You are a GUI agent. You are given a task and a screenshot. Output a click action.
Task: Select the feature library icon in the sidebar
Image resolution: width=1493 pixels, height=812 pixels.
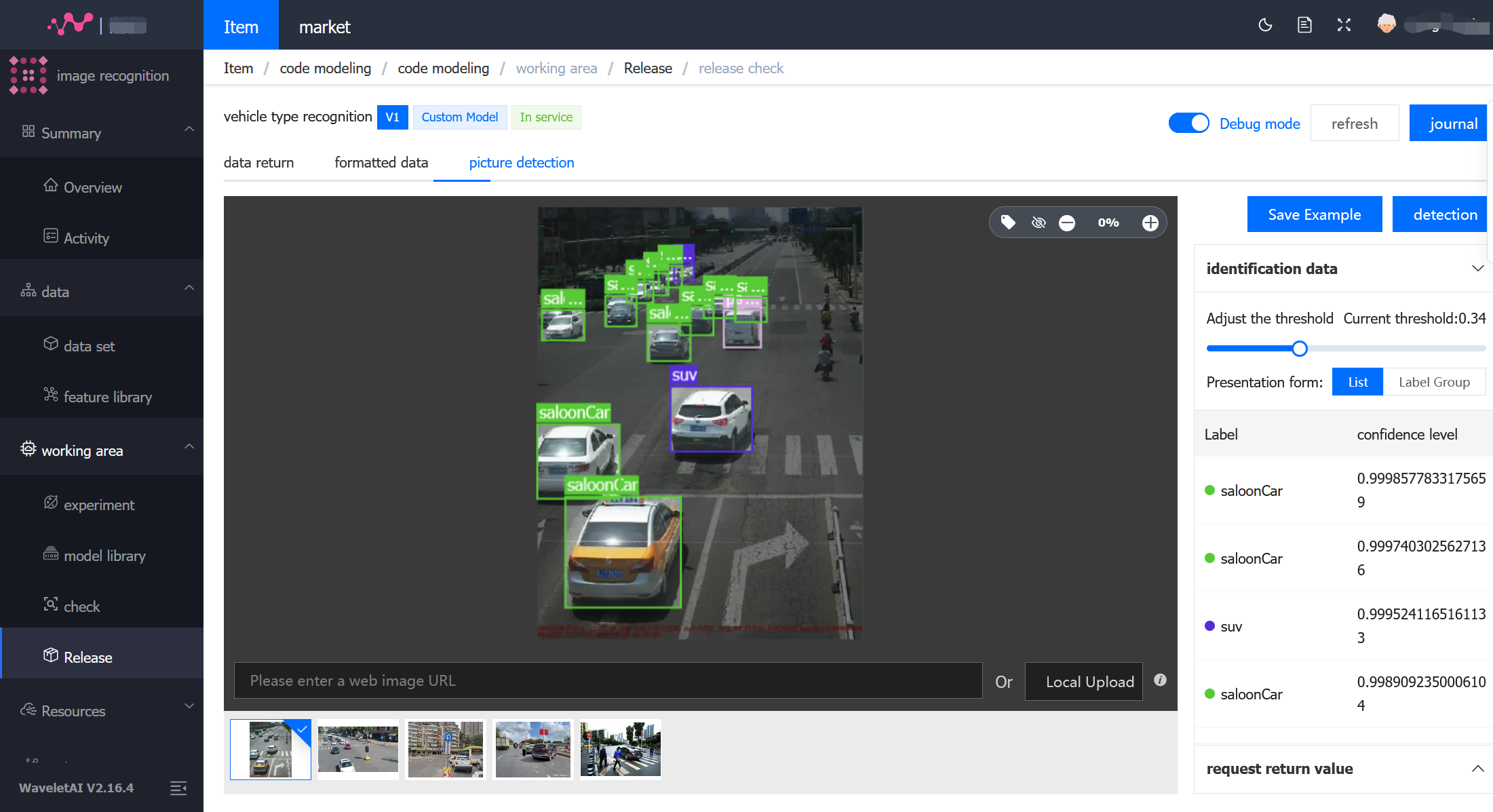[x=50, y=396]
